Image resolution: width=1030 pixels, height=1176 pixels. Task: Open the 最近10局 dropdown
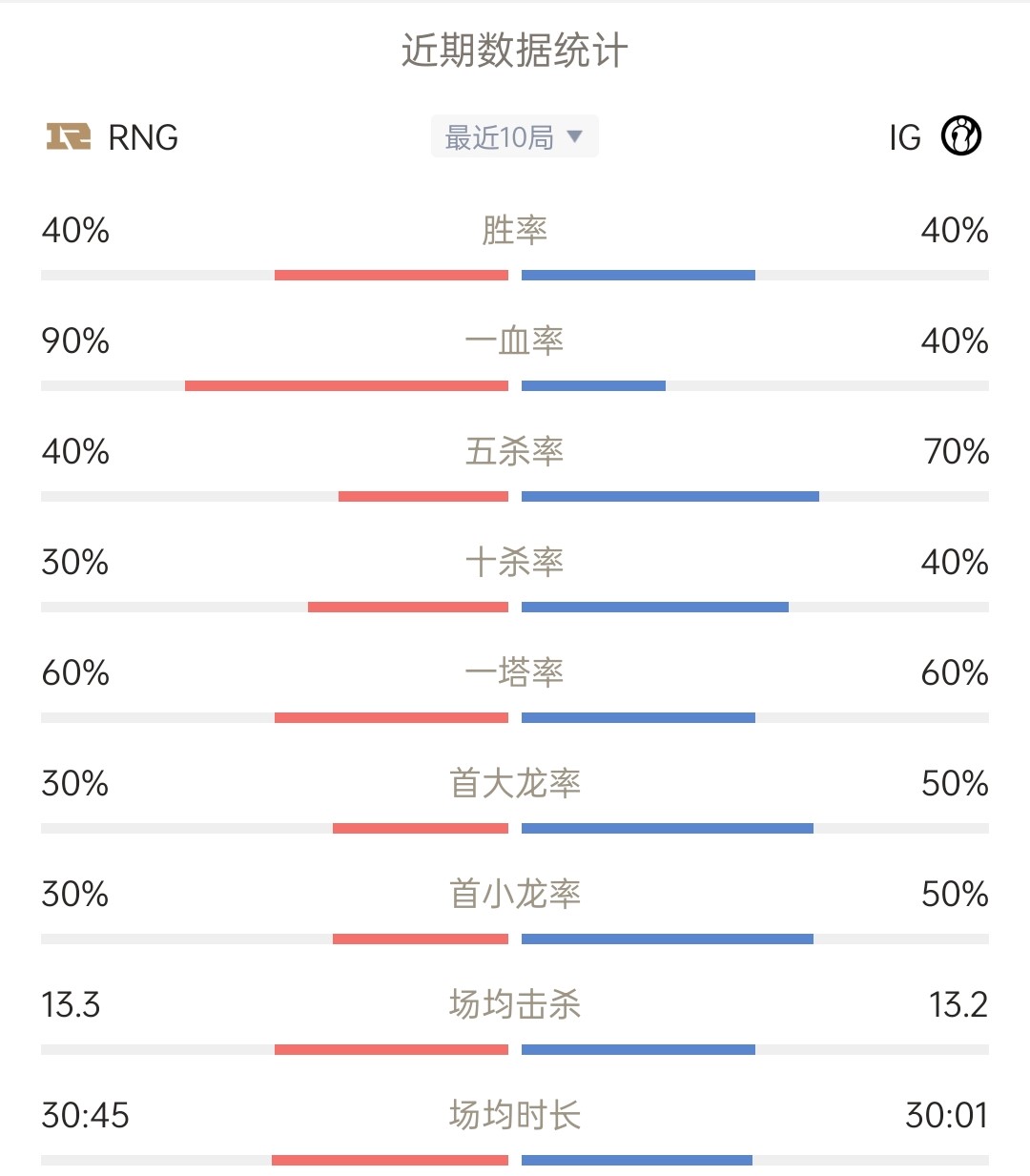point(515,136)
